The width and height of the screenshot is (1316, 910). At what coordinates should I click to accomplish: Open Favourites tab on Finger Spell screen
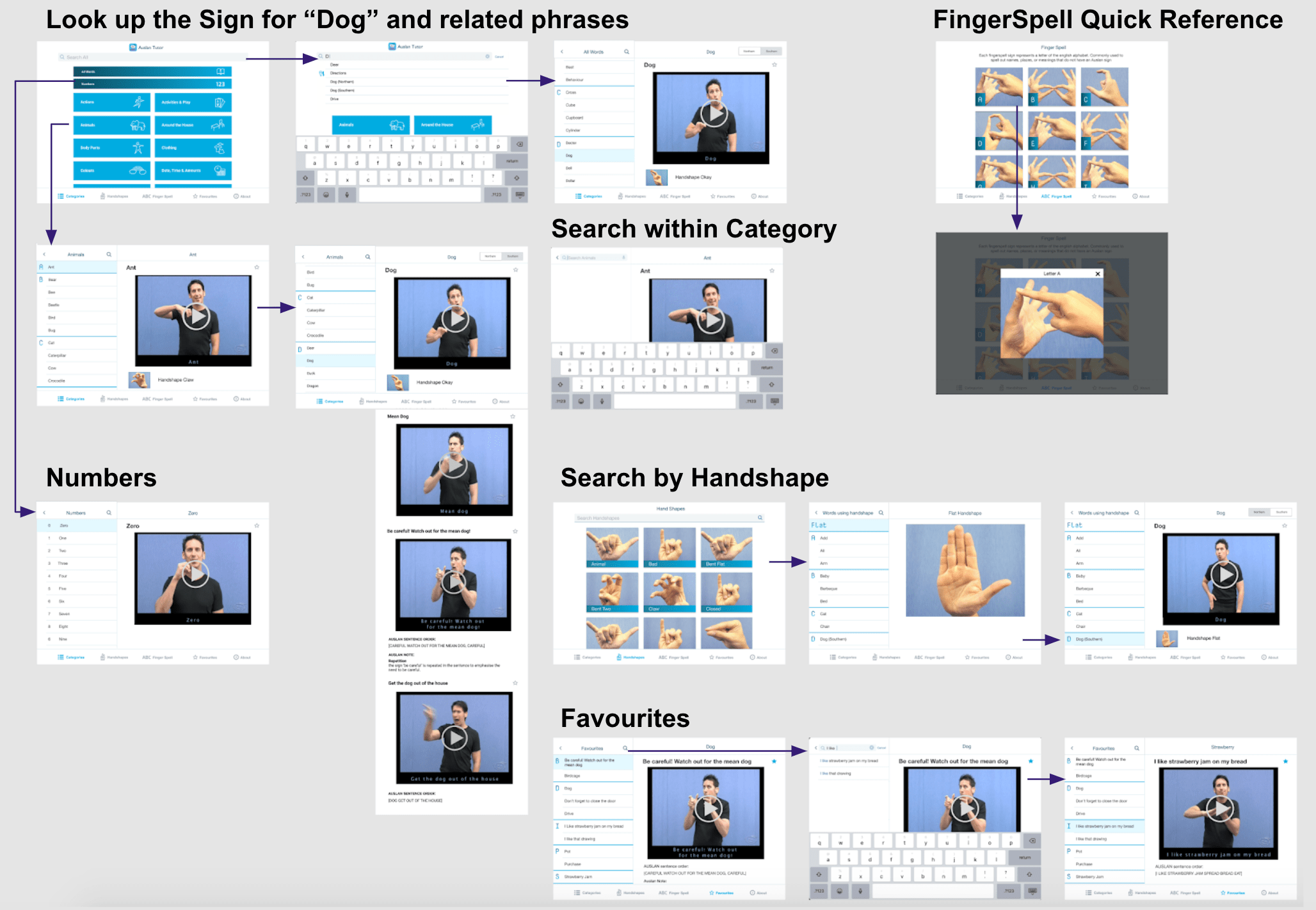(1103, 196)
